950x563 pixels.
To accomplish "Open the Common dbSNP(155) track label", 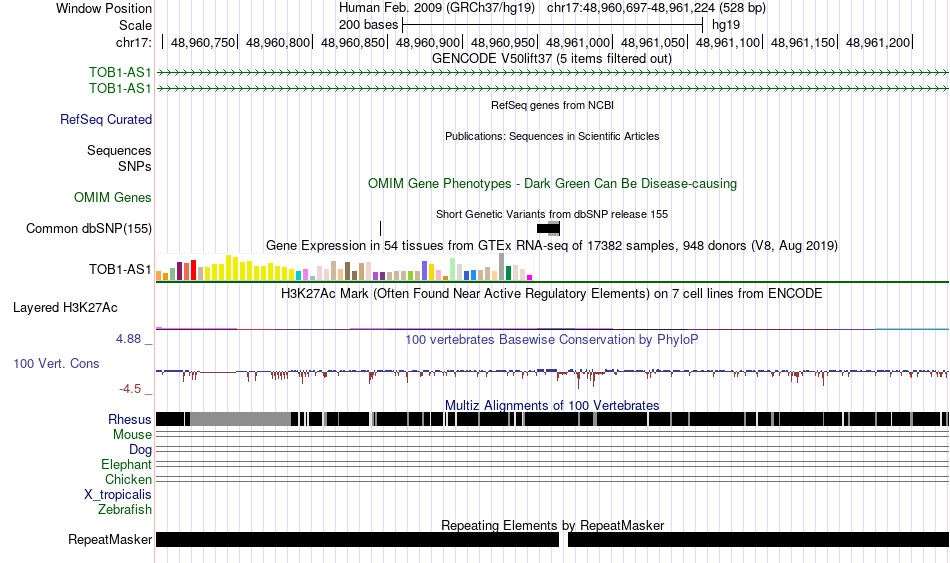I will click(89, 228).
